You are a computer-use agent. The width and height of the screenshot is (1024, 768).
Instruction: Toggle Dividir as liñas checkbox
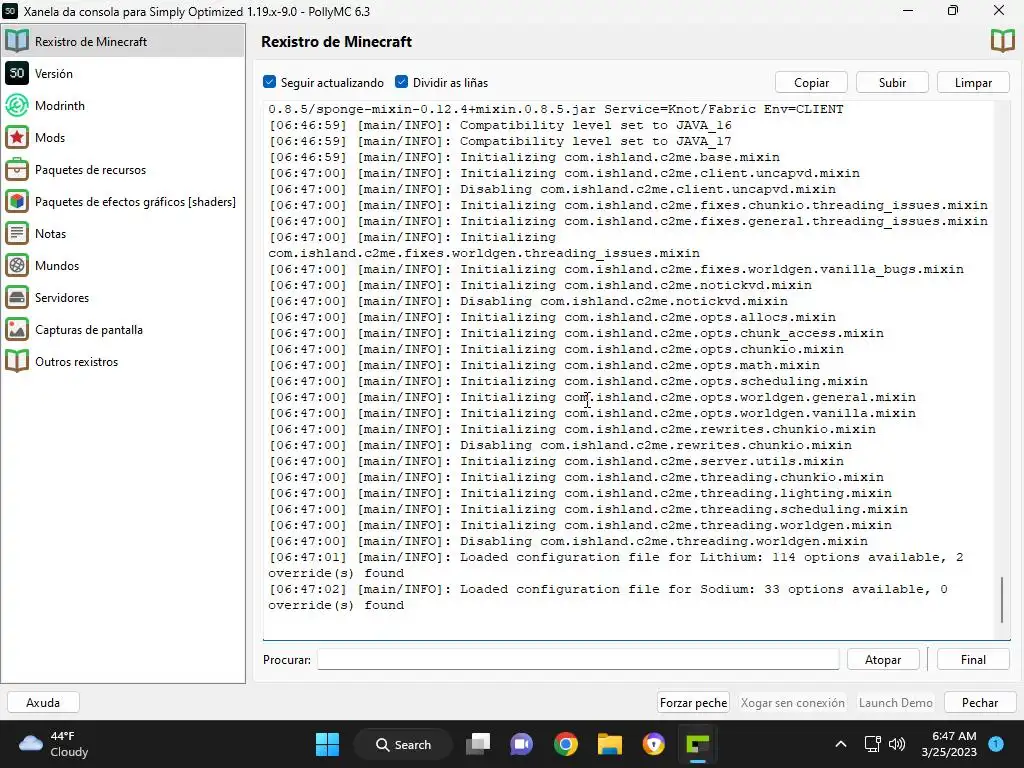402,82
